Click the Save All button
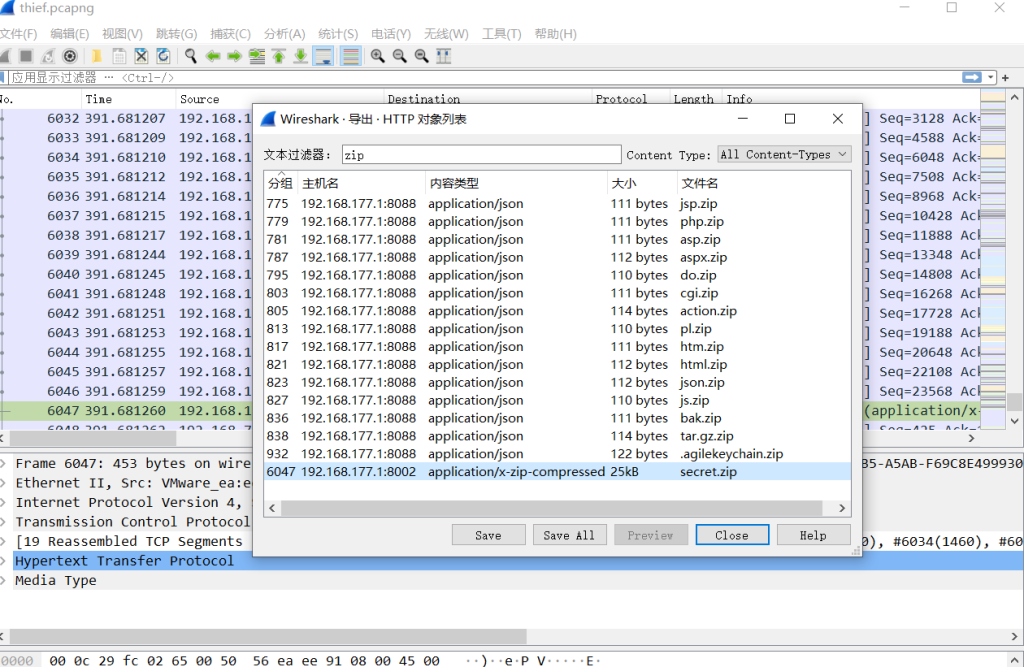The width and height of the screenshot is (1024, 667). click(569, 535)
